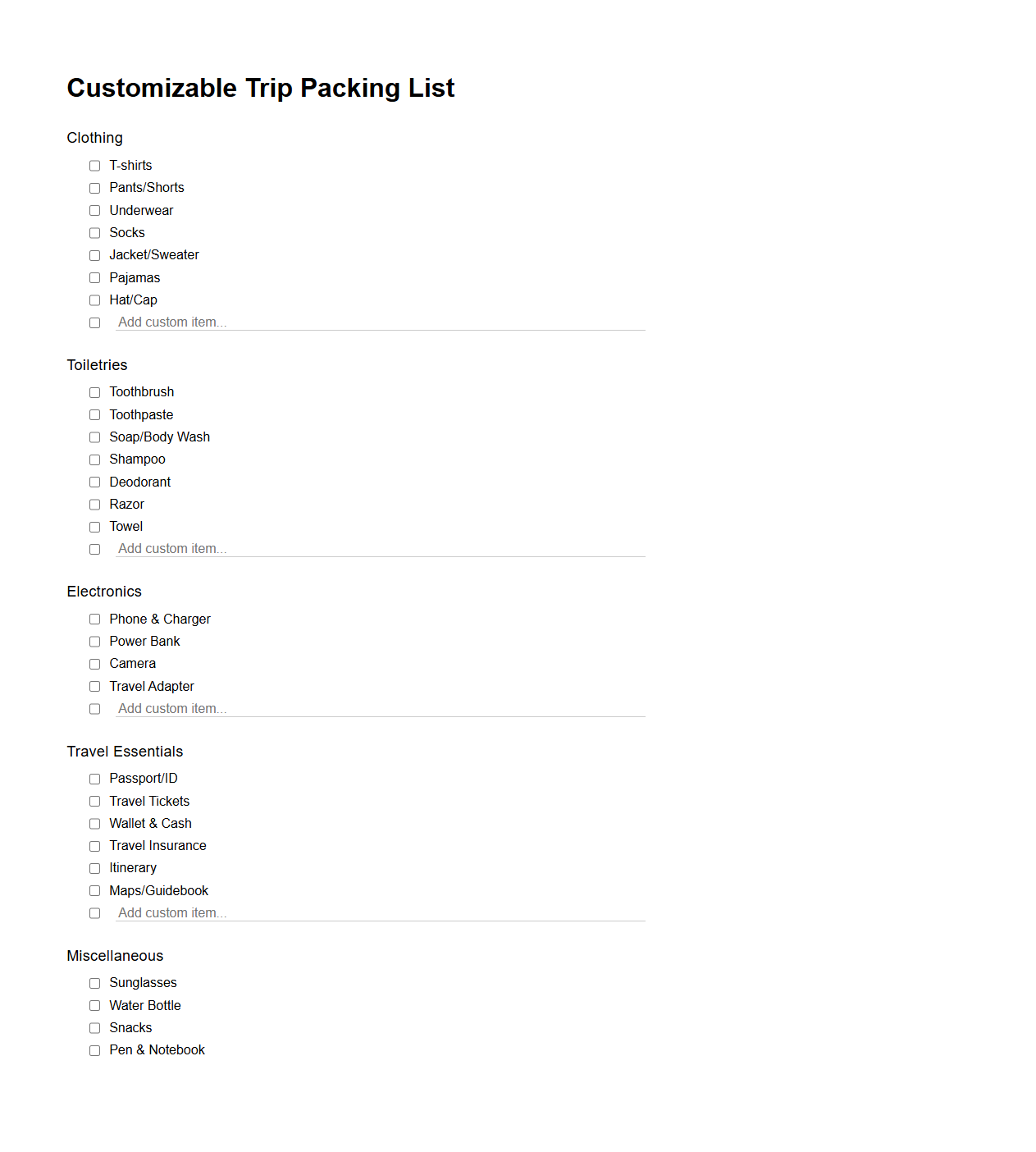
Task: Check the T-shirts checkbox
Action: 94,165
